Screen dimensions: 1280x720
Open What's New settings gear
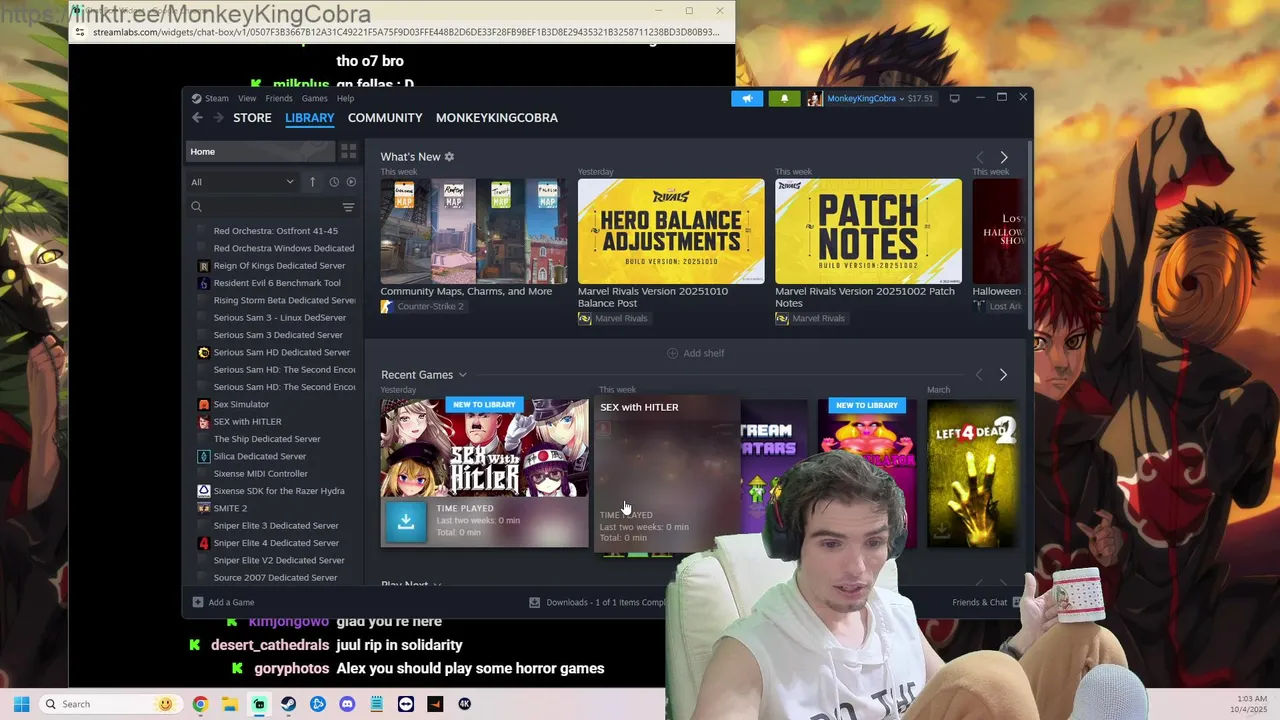[449, 157]
